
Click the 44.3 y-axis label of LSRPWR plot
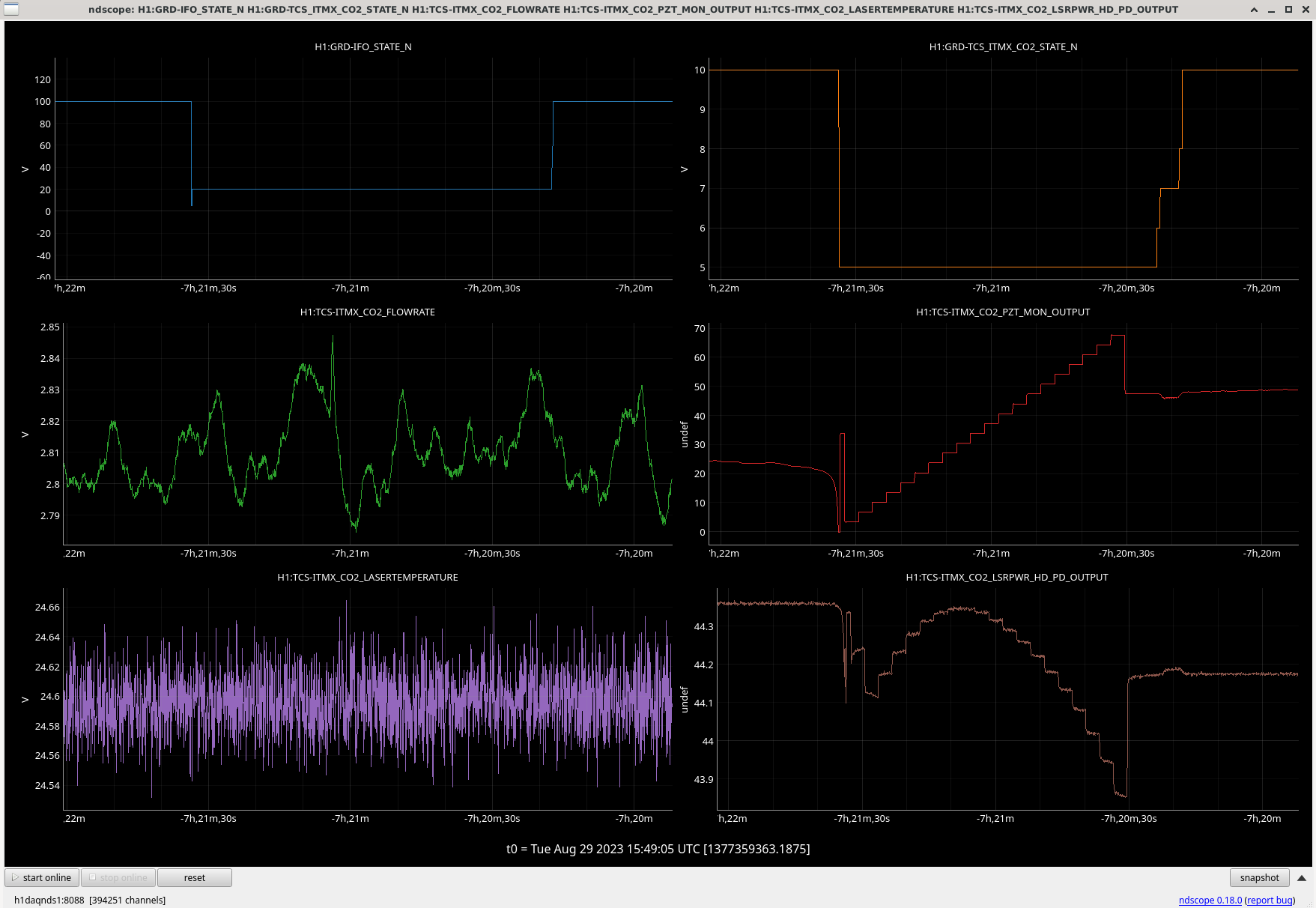tap(703, 627)
